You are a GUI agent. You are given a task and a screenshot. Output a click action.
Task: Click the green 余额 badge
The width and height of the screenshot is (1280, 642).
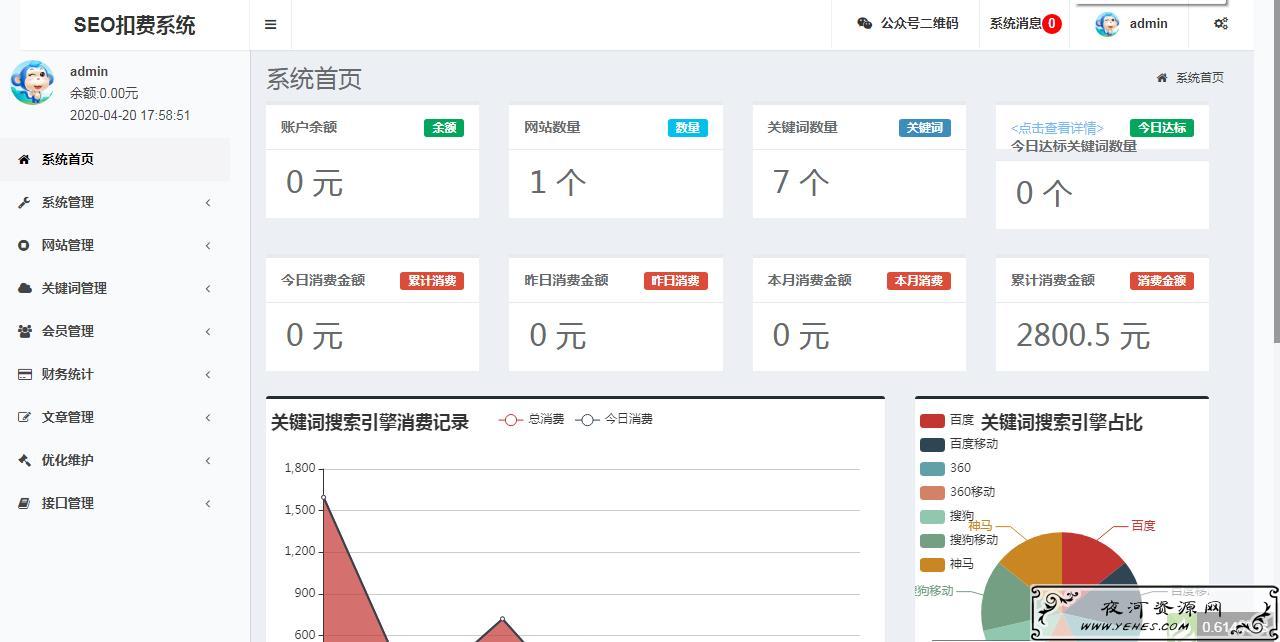444,128
